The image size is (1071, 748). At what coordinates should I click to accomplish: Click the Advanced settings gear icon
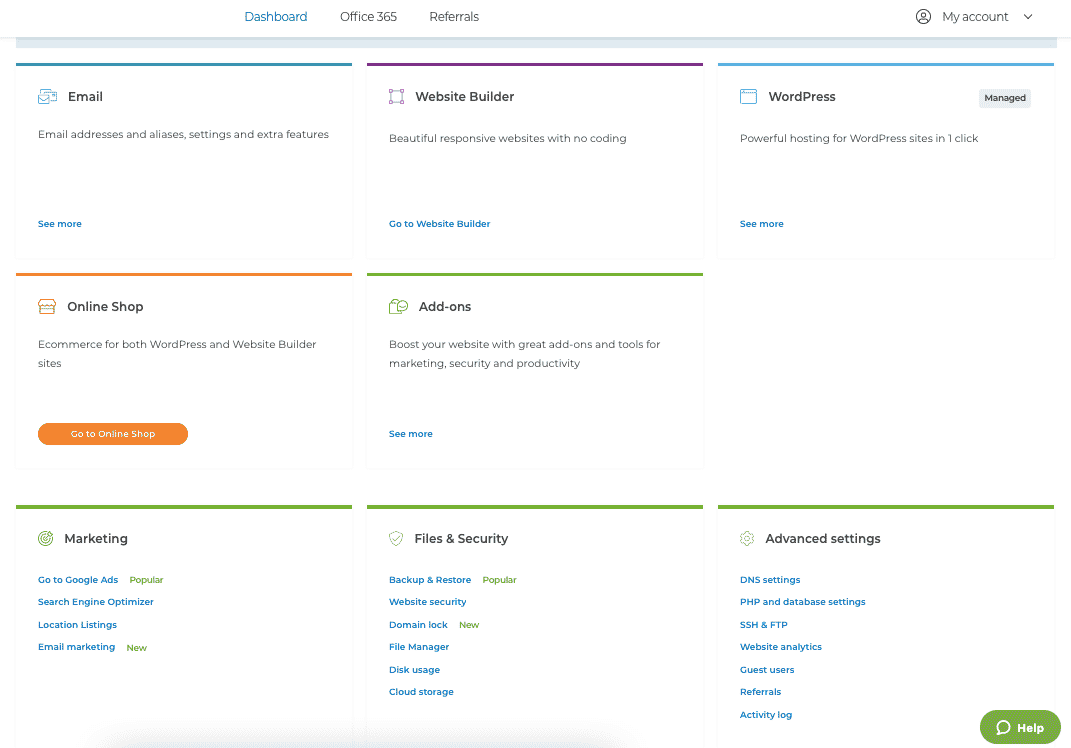(747, 538)
